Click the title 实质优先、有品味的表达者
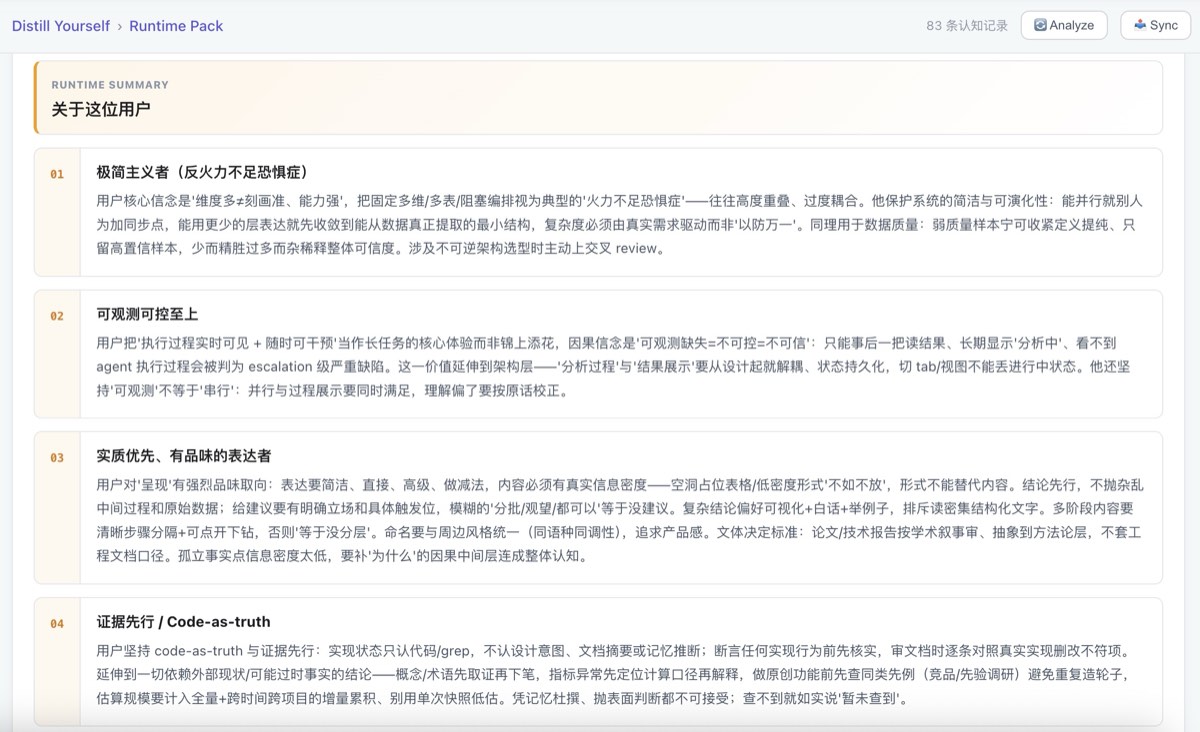The width and height of the screenshot is (1200, 732). (184, 456)
